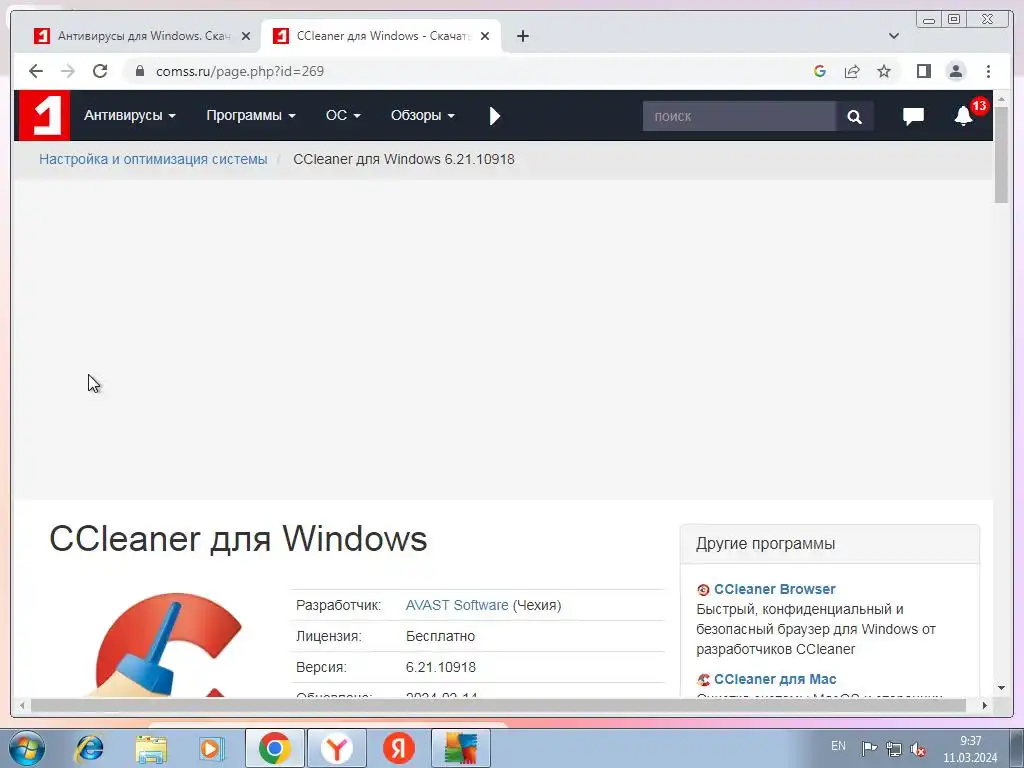The image size is (1024, 768).
Task: Click the CCleaner для Windows page heading
Action: (x=238, y=539)
